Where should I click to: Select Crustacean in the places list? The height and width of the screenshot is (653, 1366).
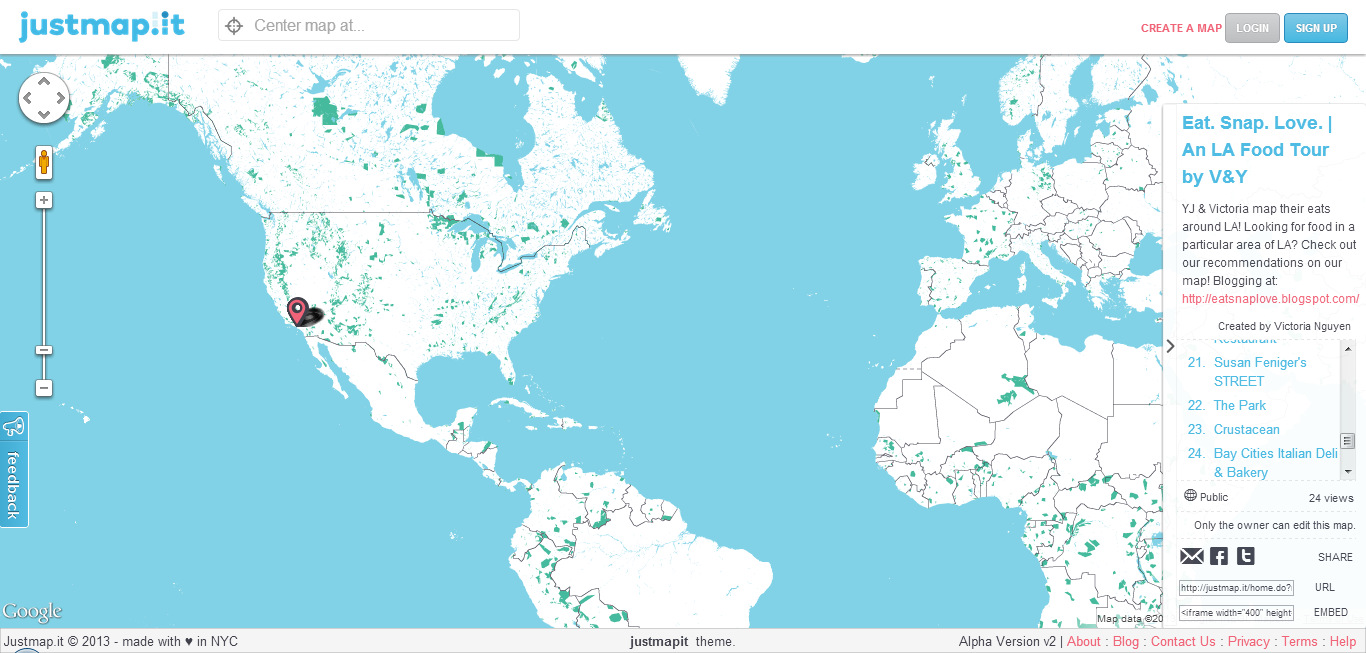[x=1246, y=429]
